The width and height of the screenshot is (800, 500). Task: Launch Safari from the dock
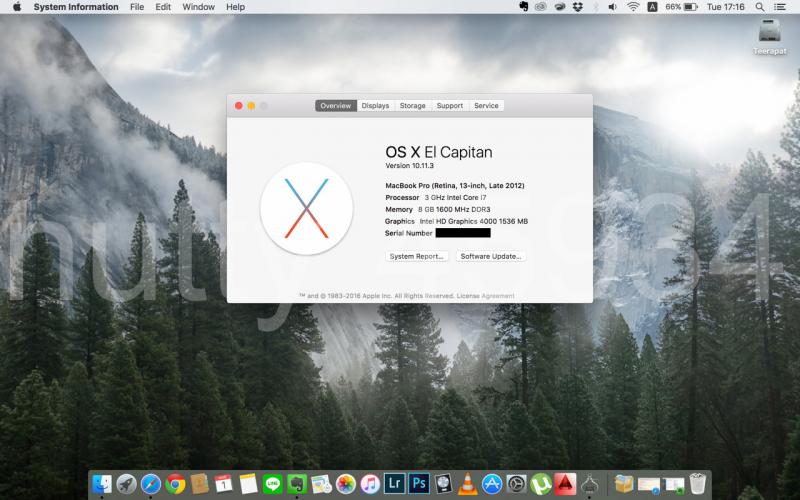click(151, 484)
